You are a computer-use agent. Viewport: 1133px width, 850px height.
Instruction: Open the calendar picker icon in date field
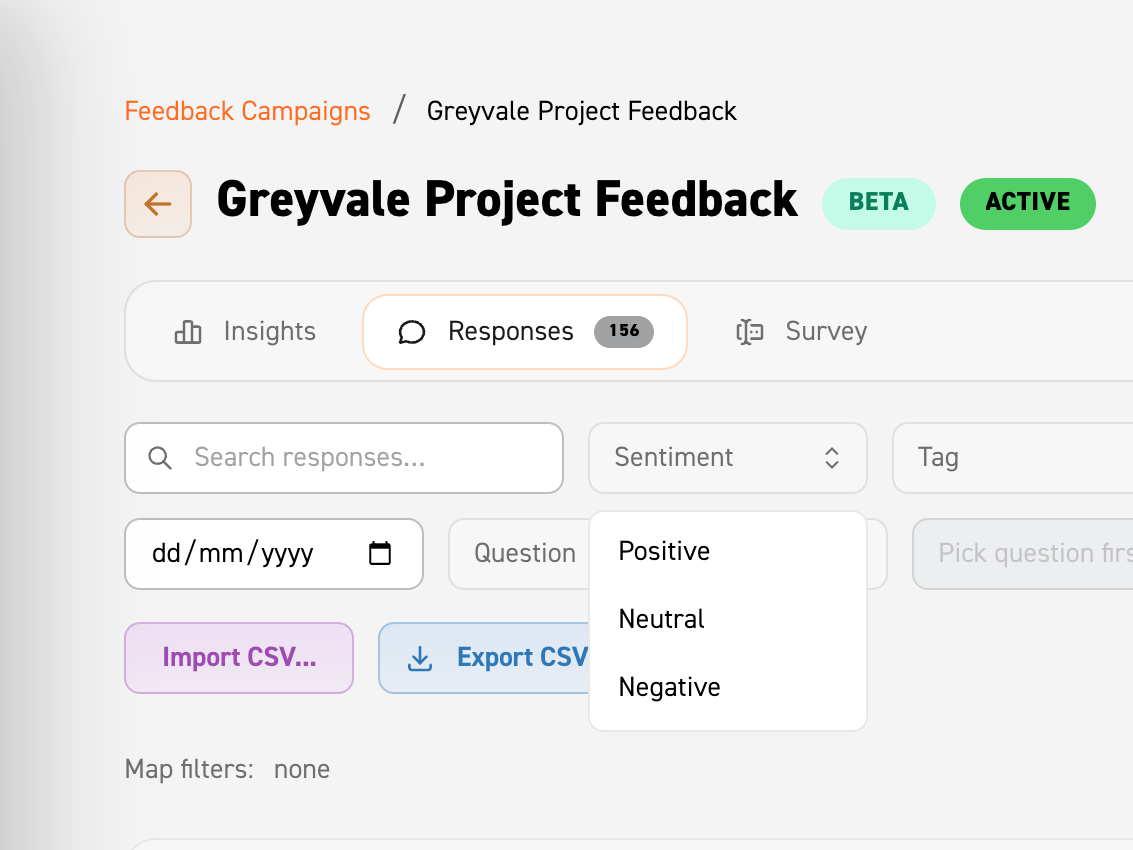380,553
